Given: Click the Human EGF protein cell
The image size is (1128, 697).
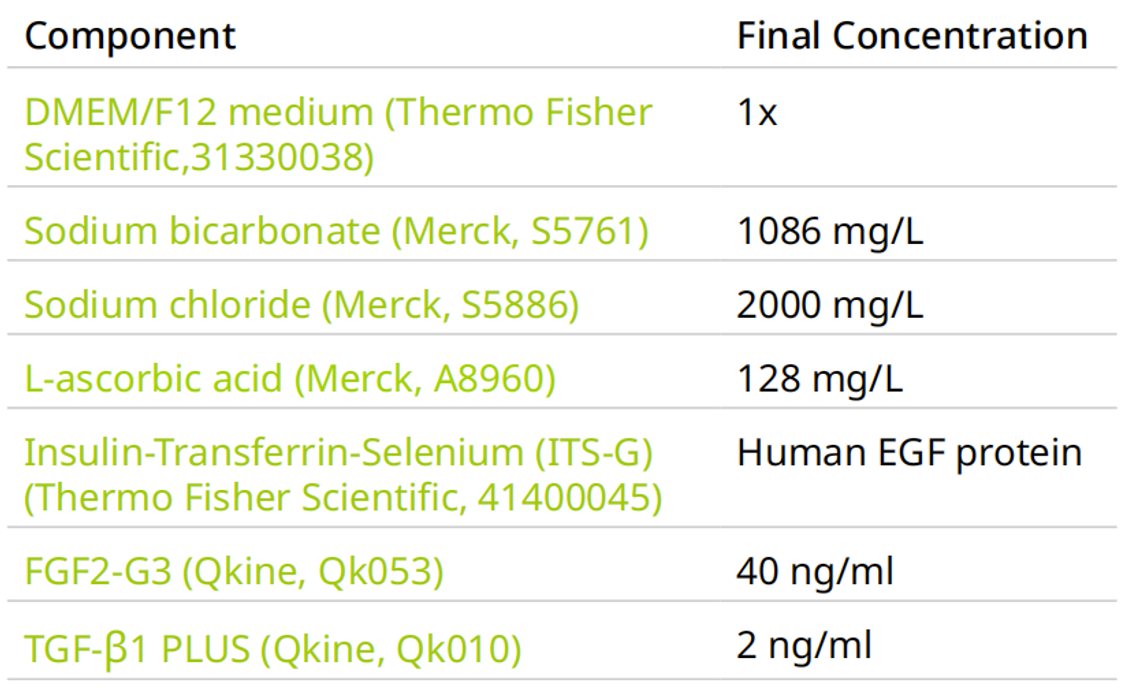Looking at the screenshot, I should coord(908,454).
